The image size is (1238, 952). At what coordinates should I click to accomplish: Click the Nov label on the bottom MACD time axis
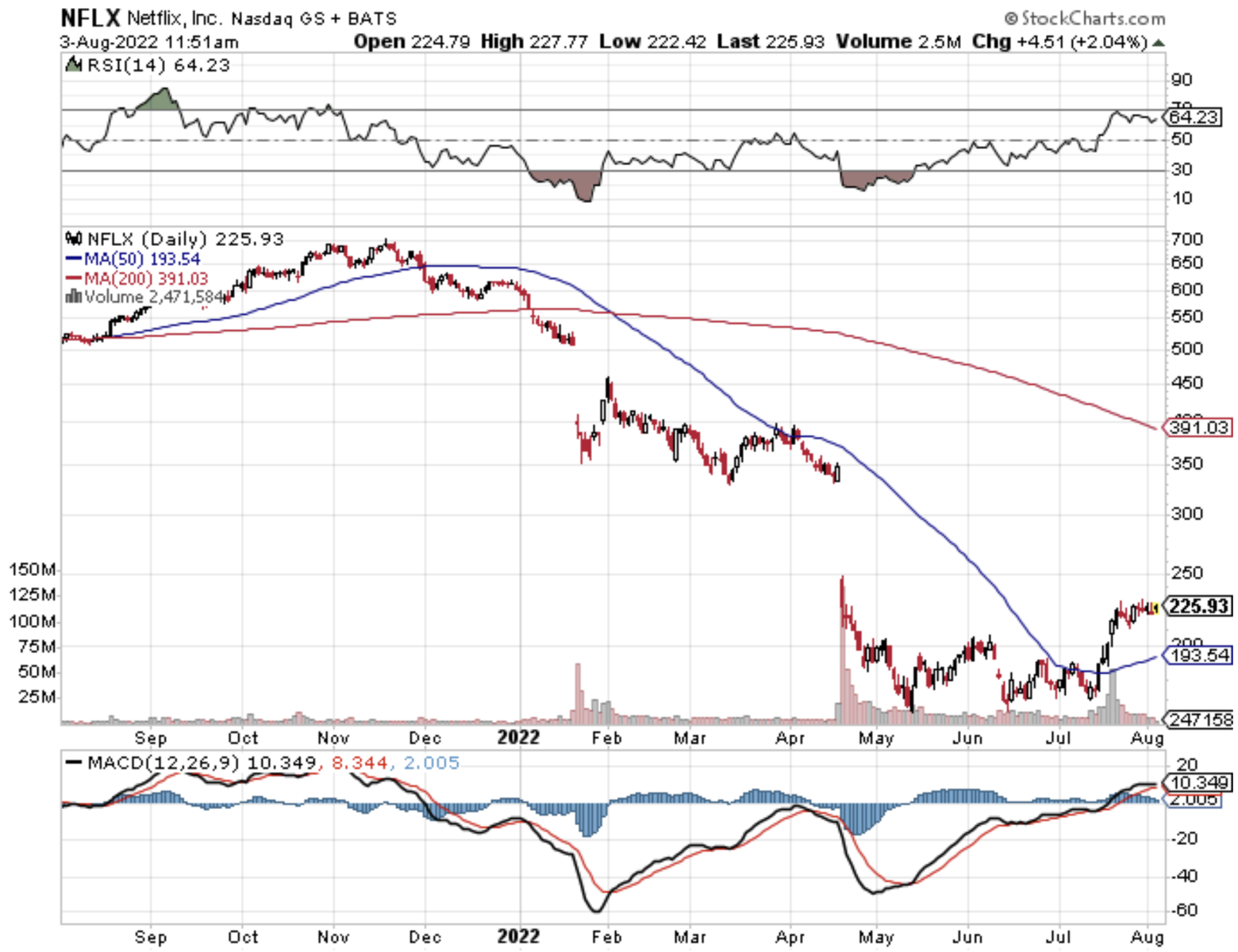[x=333, y=937]
